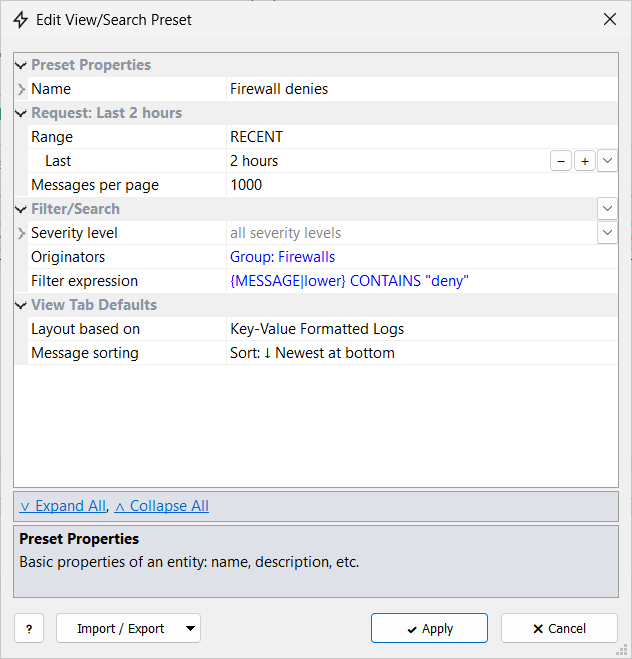Select the Message sorting label
Screen dimensions: 632x659
(x=85, y=353)
